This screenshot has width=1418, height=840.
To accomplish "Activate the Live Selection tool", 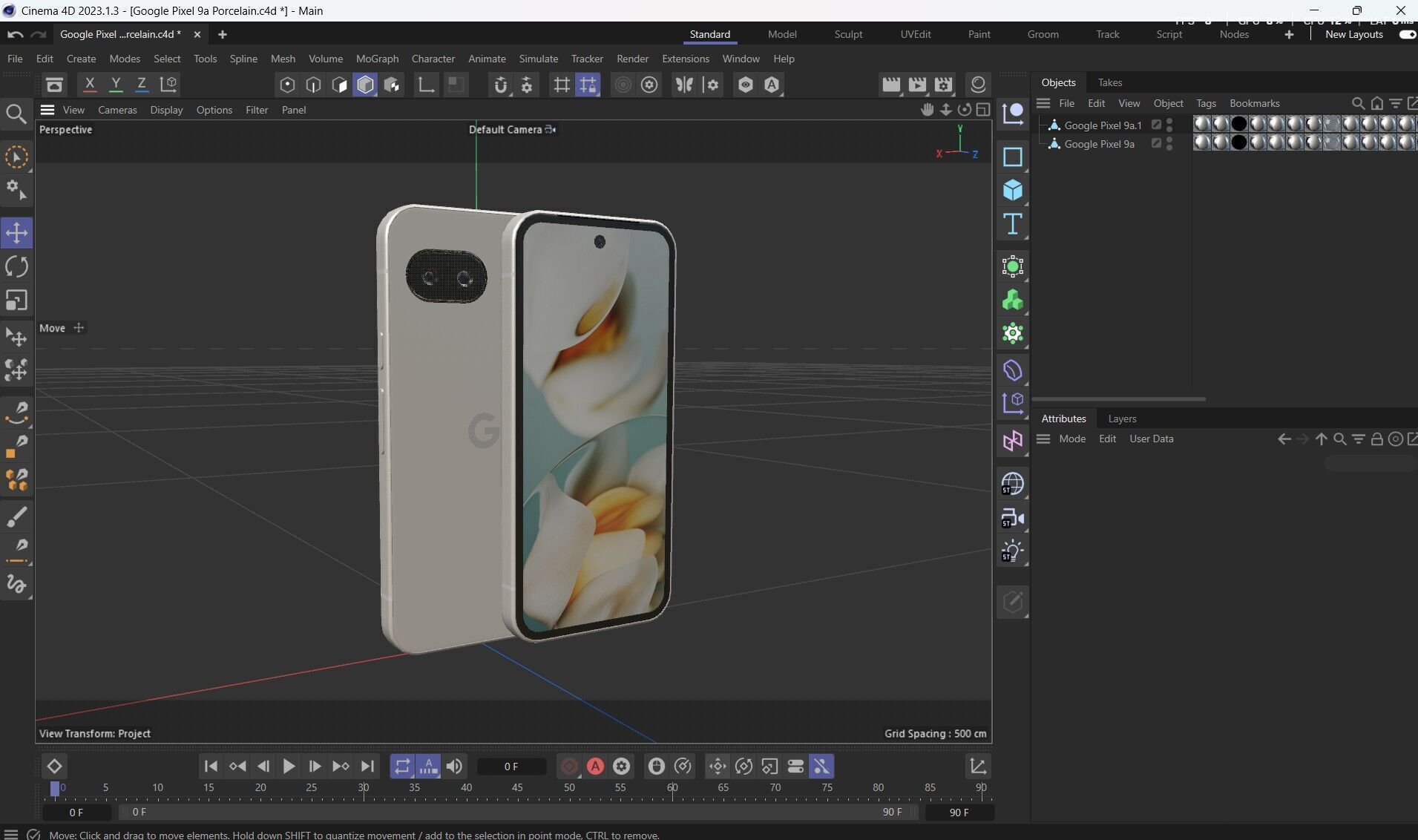I will (16, 157).
